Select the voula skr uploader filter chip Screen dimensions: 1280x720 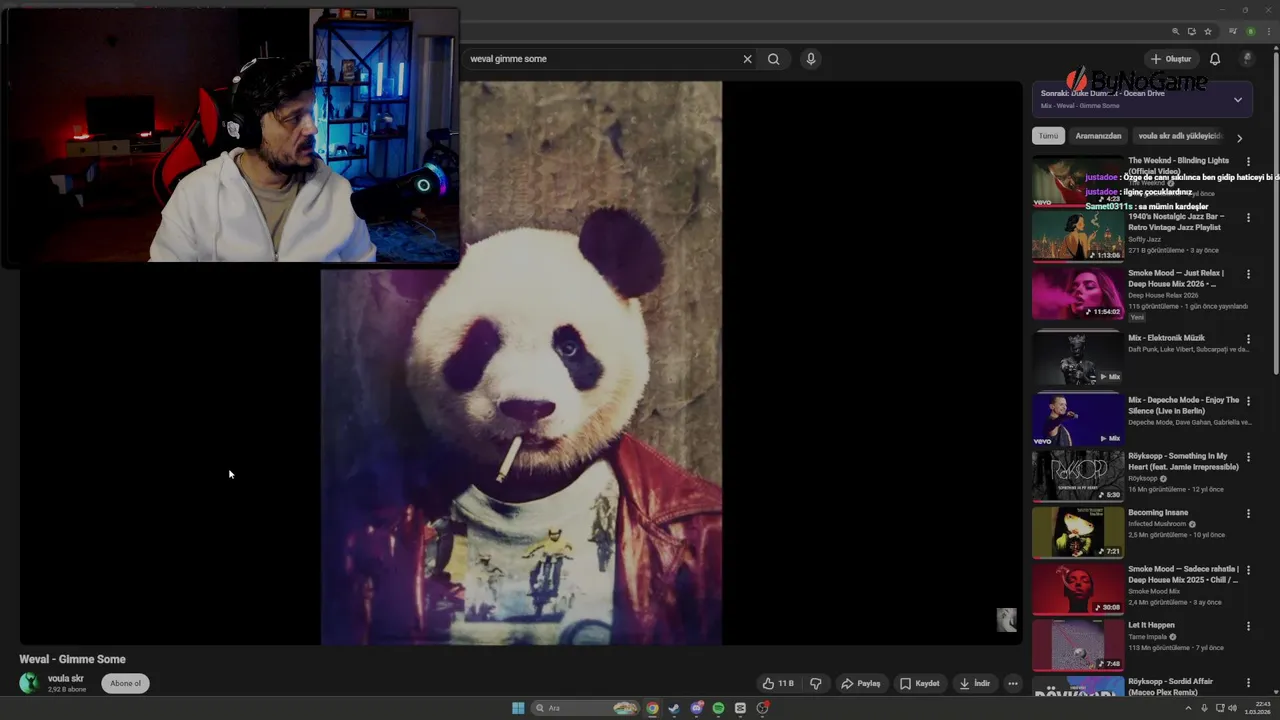click(1180, 136)
